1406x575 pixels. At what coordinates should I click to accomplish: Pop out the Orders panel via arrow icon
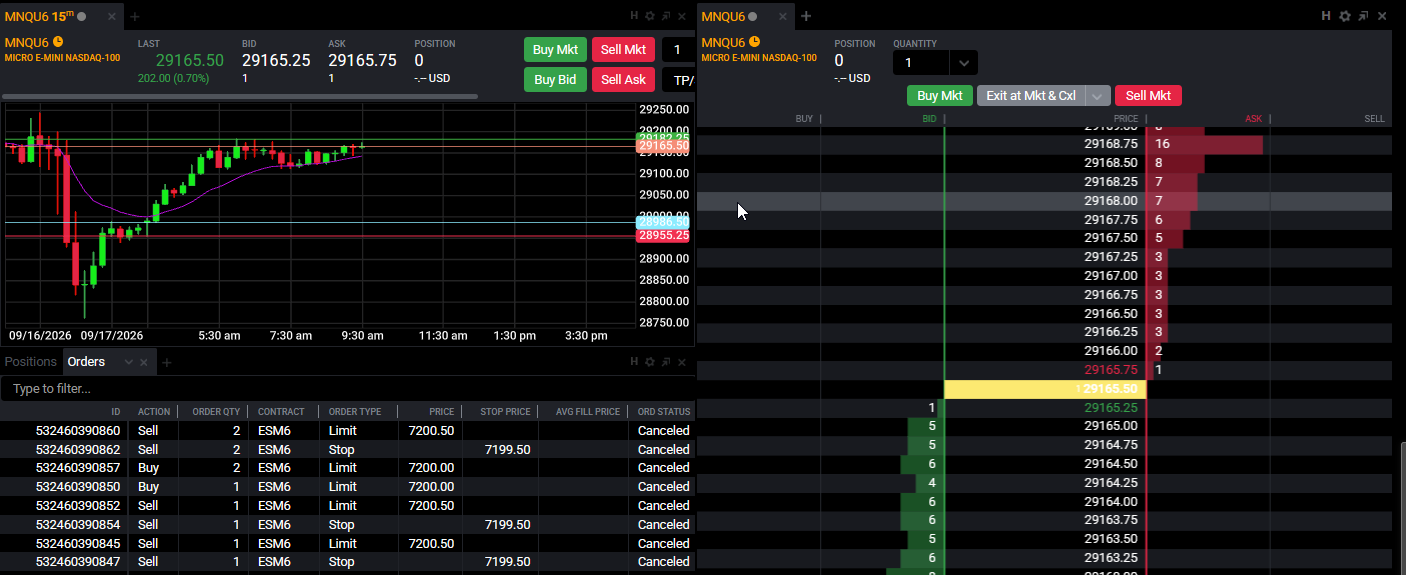pyautogui.click(x=666, y=362)
